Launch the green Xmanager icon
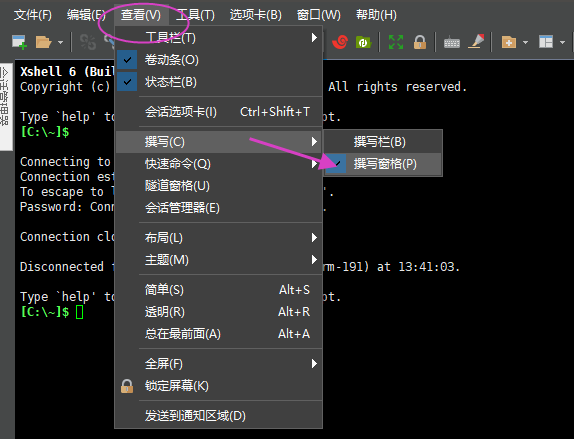This screenshot has width=574, height=439. click(364, 42)
